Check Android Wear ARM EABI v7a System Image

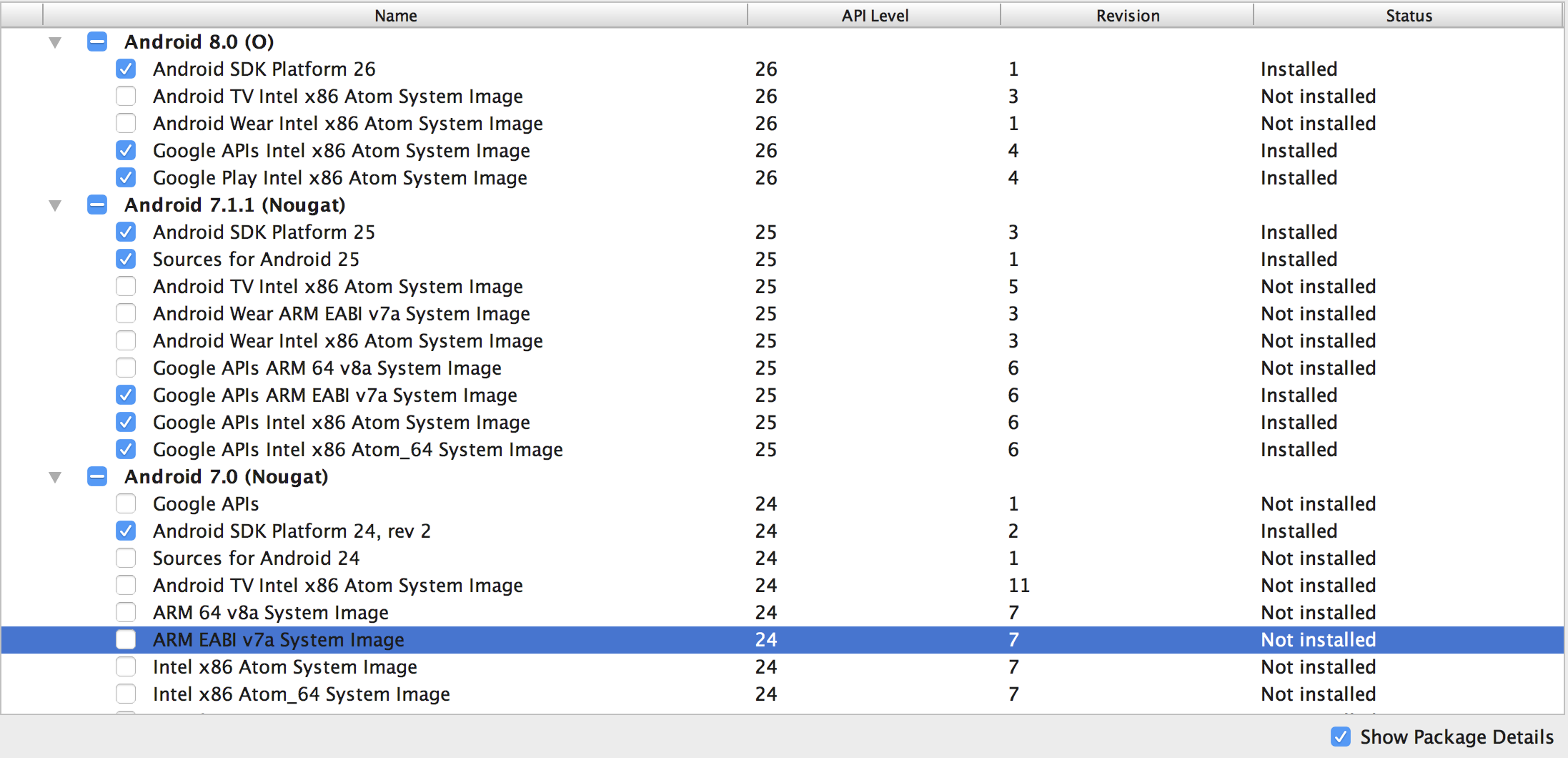(126, 313)
